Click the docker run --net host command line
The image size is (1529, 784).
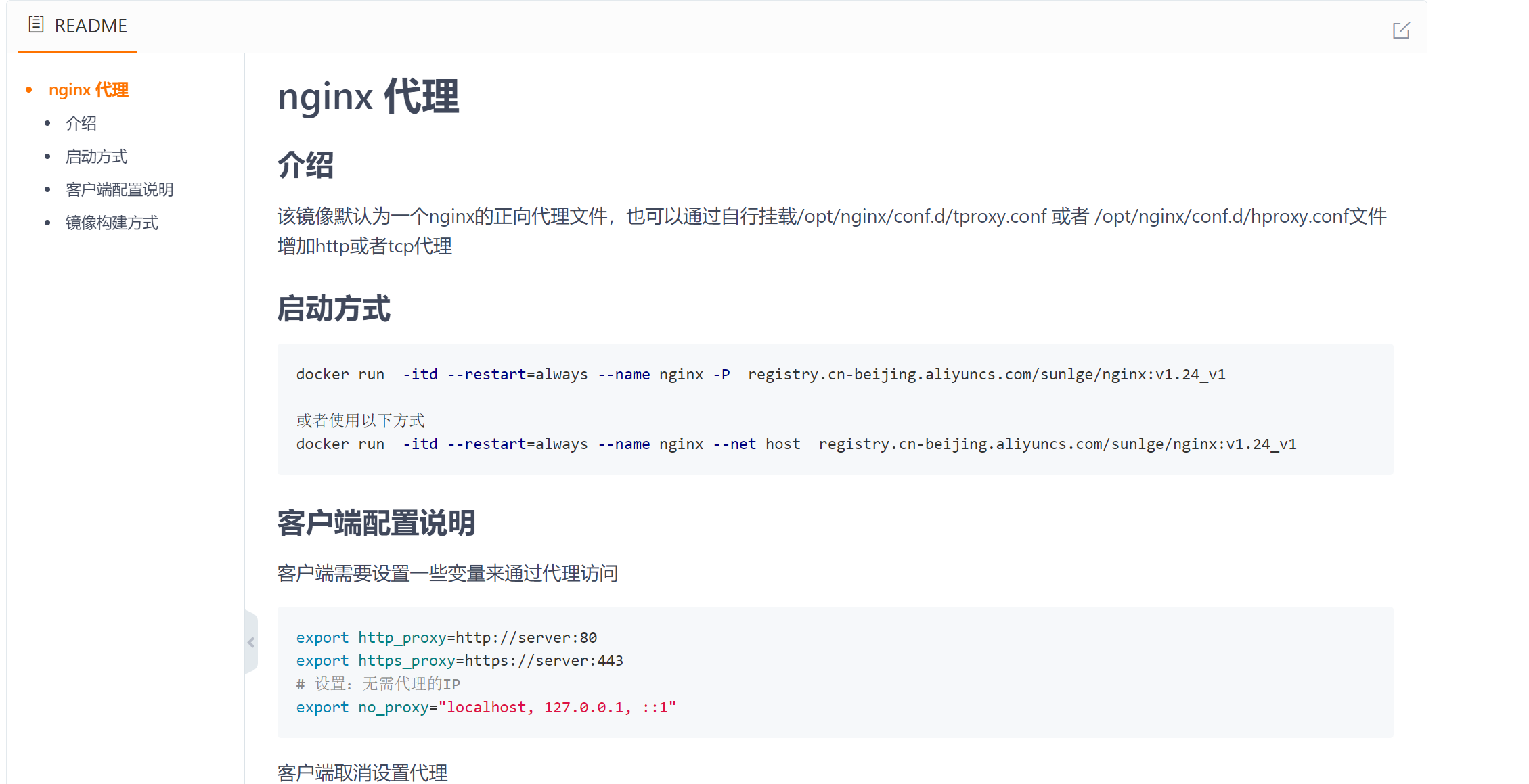click(797, 444)
